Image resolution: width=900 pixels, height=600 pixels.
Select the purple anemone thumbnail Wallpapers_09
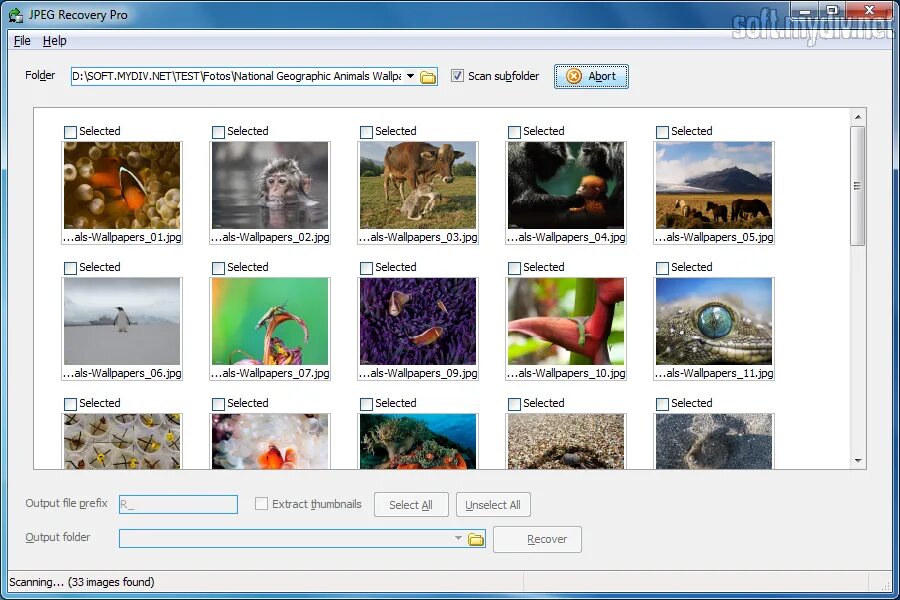pos(418,322)
